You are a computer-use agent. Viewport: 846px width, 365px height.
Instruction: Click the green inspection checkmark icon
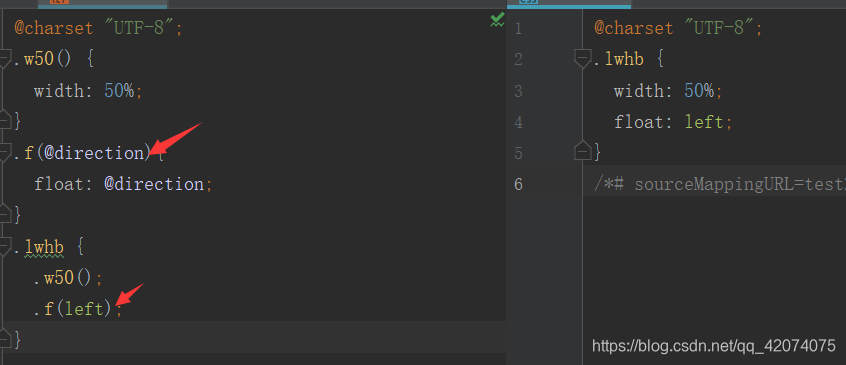[497, 21]
